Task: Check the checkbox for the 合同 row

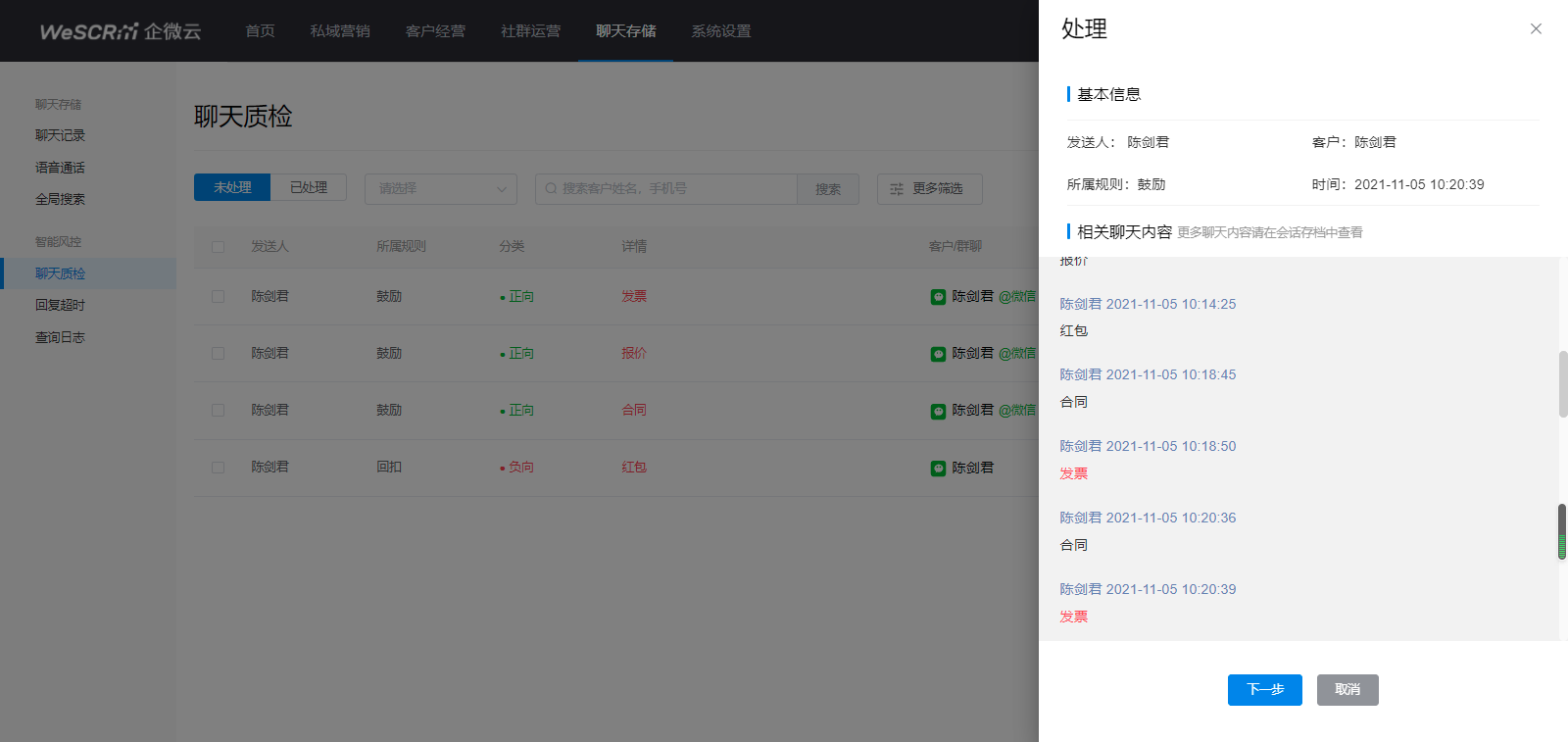Action: click(218, 410)
